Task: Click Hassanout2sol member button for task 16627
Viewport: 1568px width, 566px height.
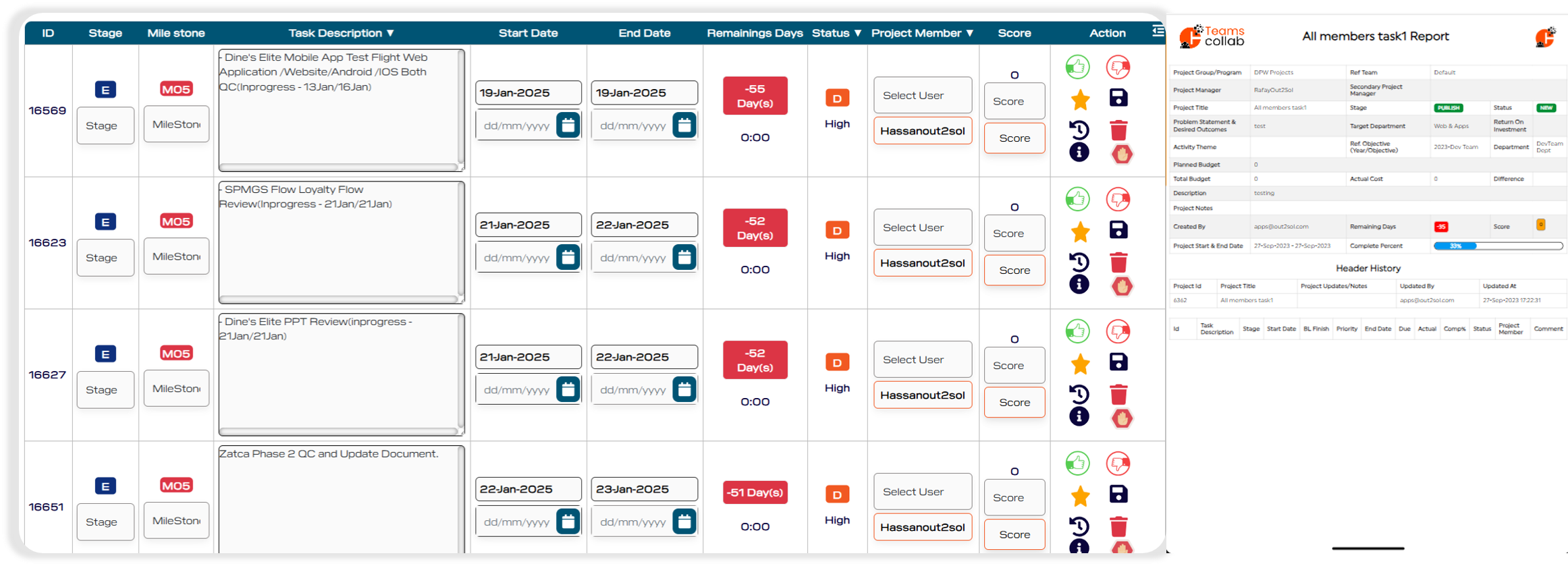Action: pos(922,395)
